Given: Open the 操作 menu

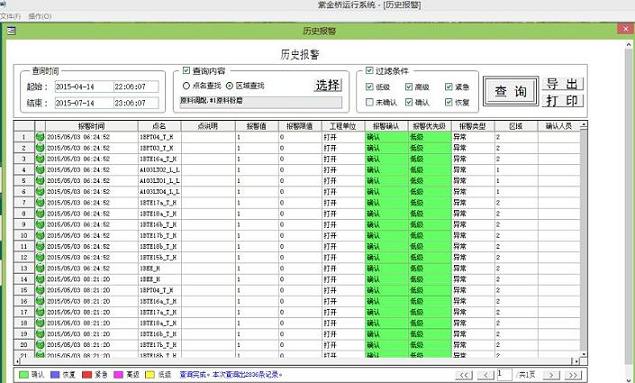Looking at the screenshot, I should tap(40, 16).
